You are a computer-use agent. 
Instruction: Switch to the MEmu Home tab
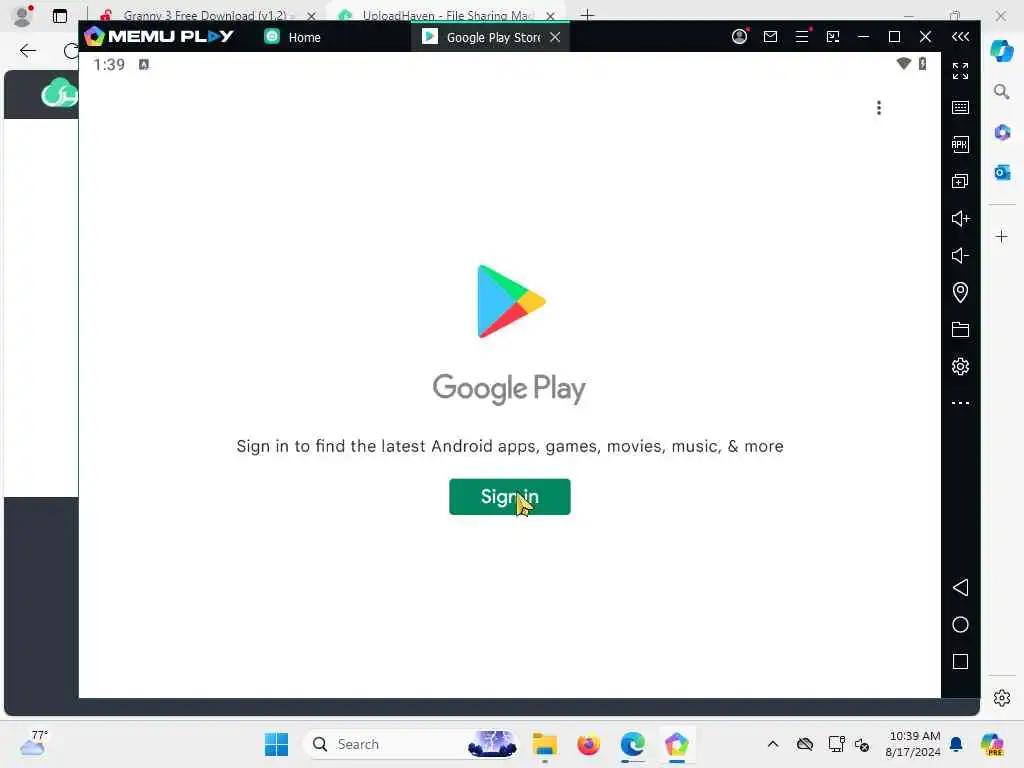293,37
